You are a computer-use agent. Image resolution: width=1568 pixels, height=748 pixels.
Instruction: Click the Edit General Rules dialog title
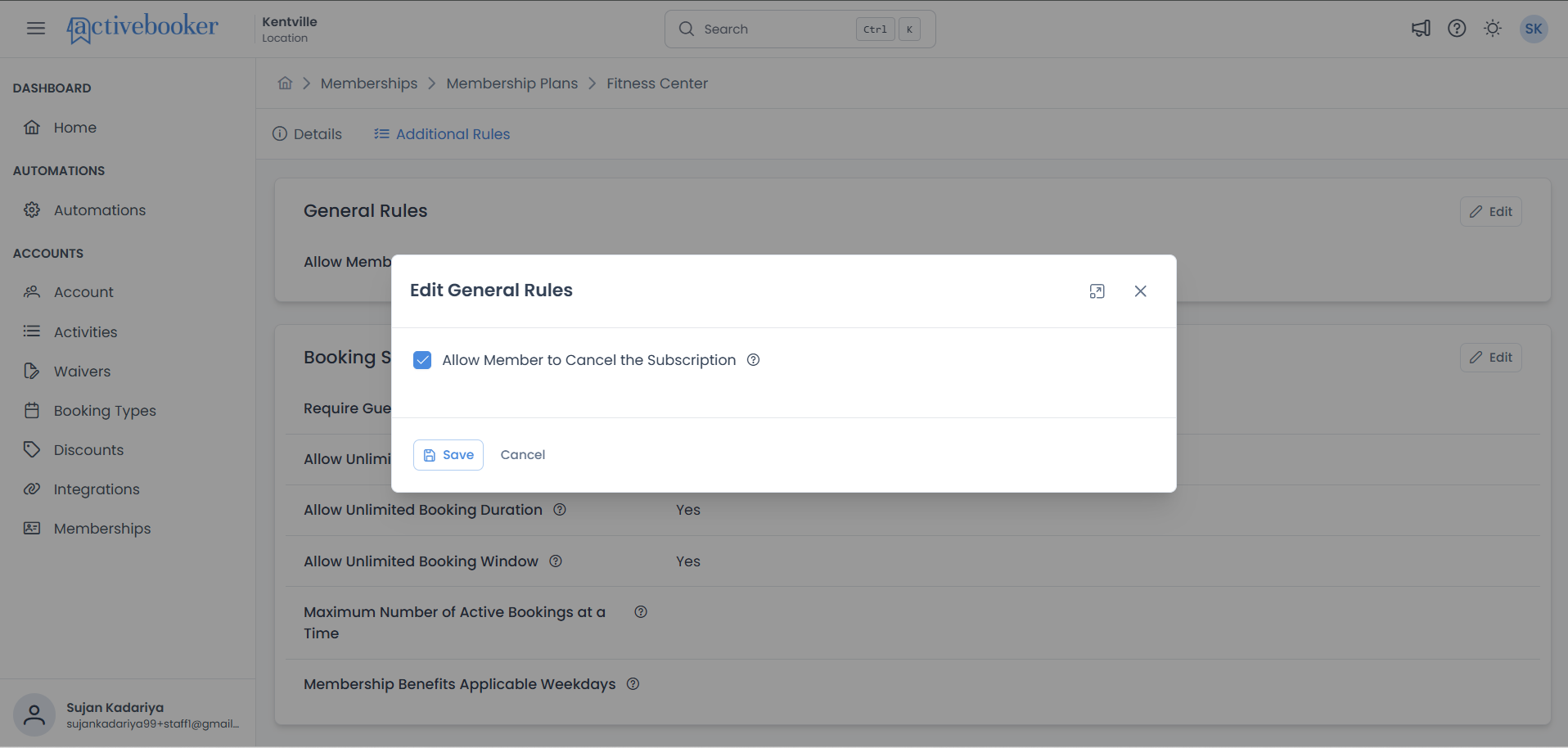(491, 291)
